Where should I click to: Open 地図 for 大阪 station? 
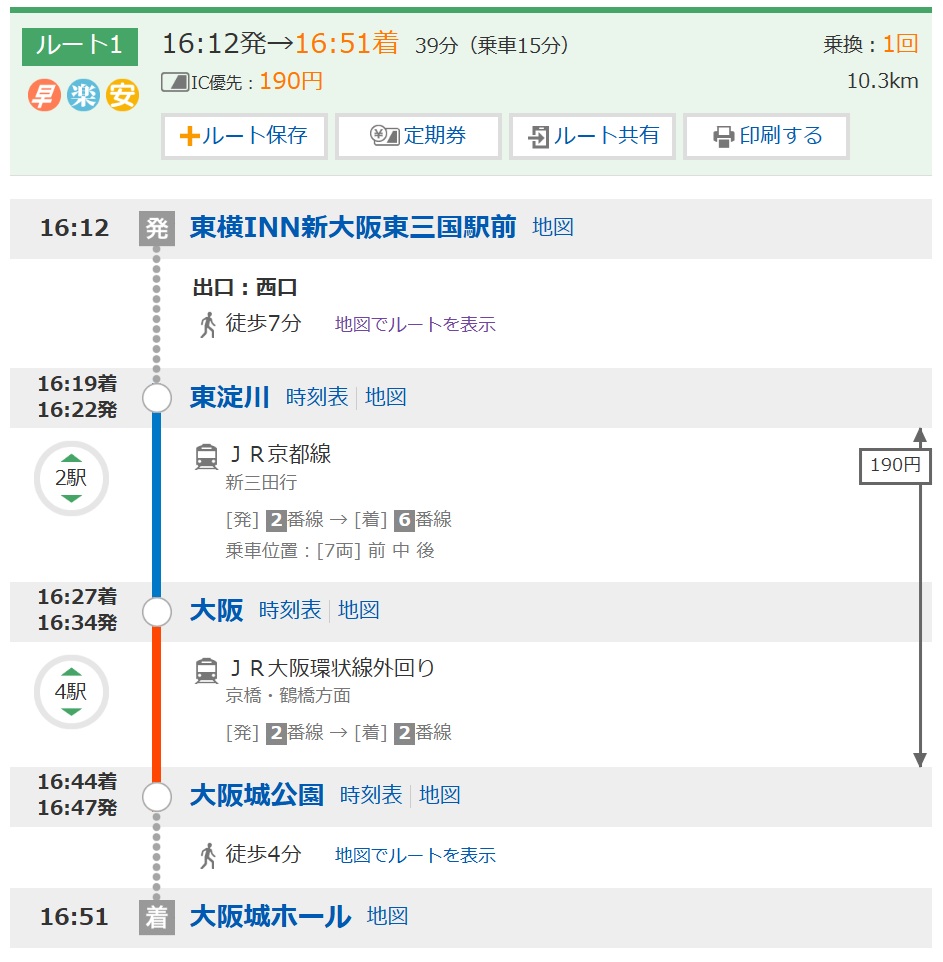358,610
